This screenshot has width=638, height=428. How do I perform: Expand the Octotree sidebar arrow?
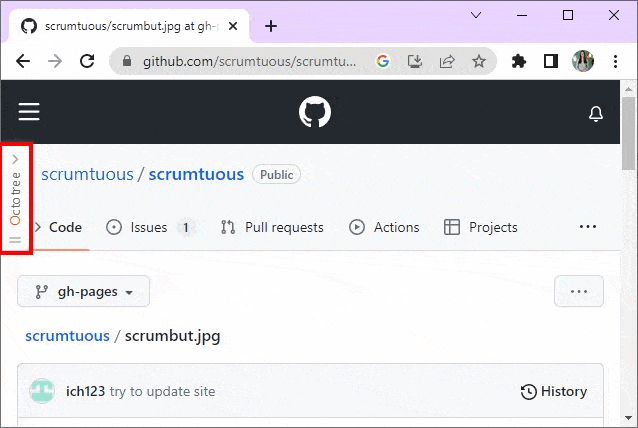[15, 158]
